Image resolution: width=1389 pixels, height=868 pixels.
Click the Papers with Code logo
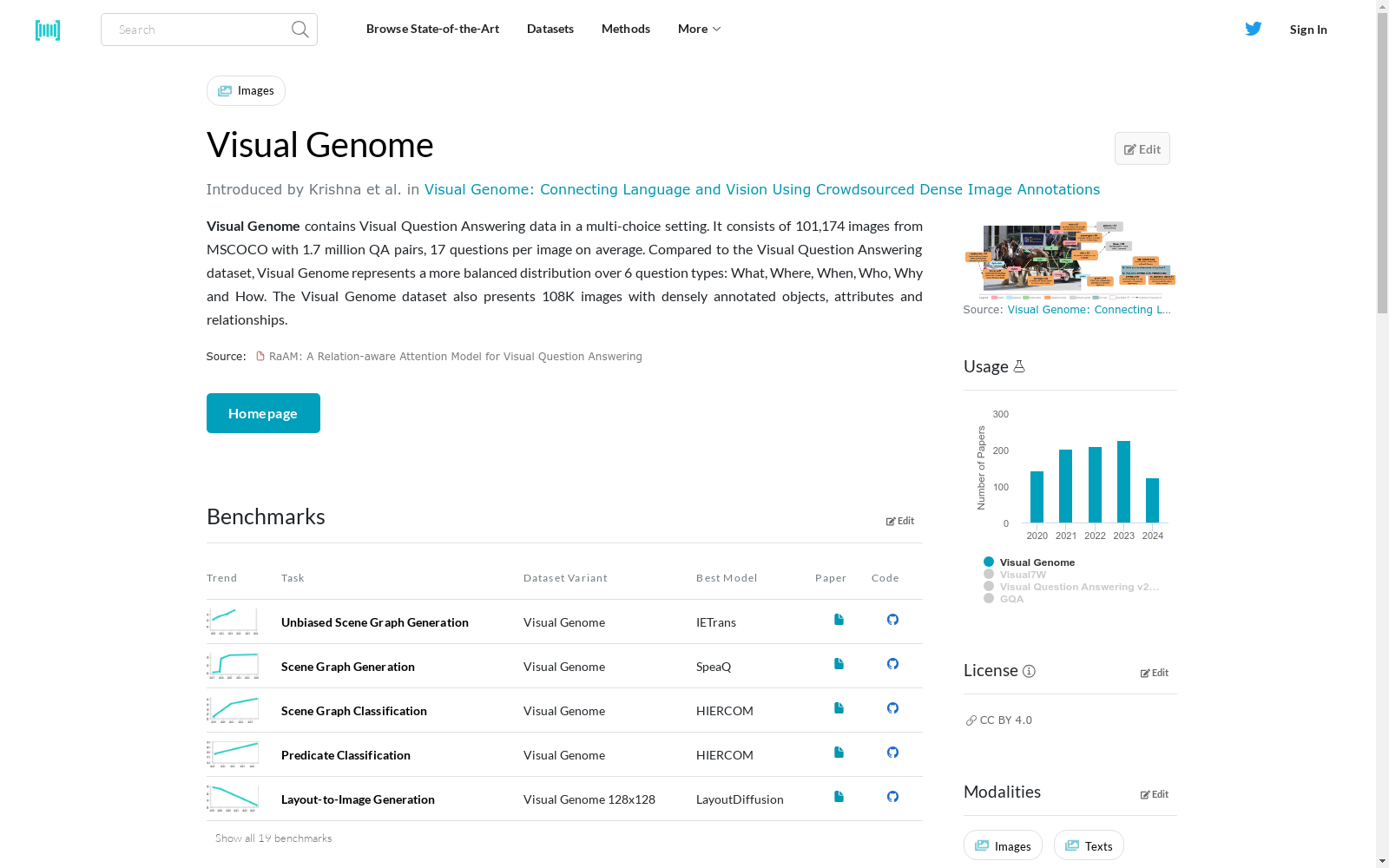[48, 30]
